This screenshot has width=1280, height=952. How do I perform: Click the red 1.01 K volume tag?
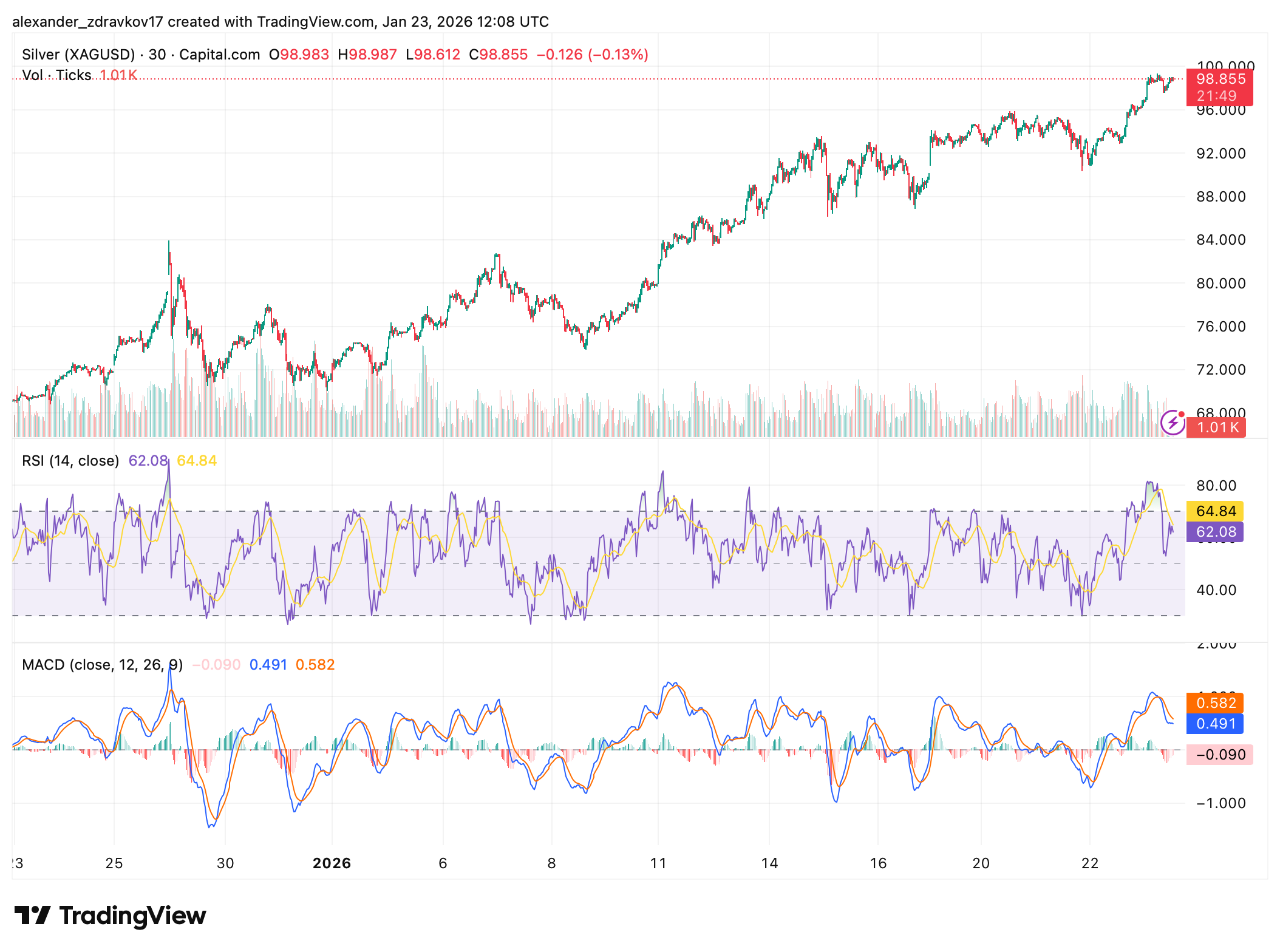click(1216, 427)
